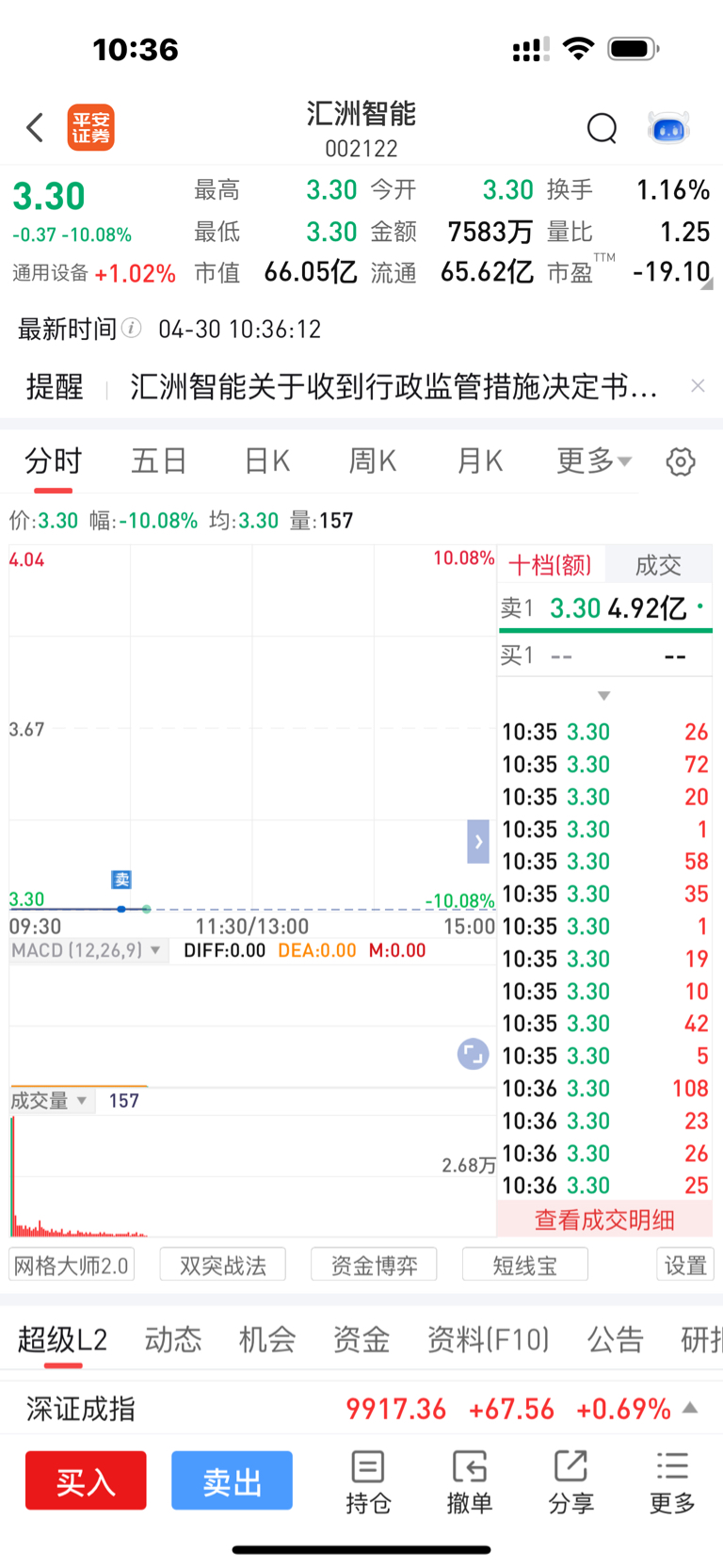
Task: Open 超级L2 bottom tab
Action: [x=62, y=1339]
